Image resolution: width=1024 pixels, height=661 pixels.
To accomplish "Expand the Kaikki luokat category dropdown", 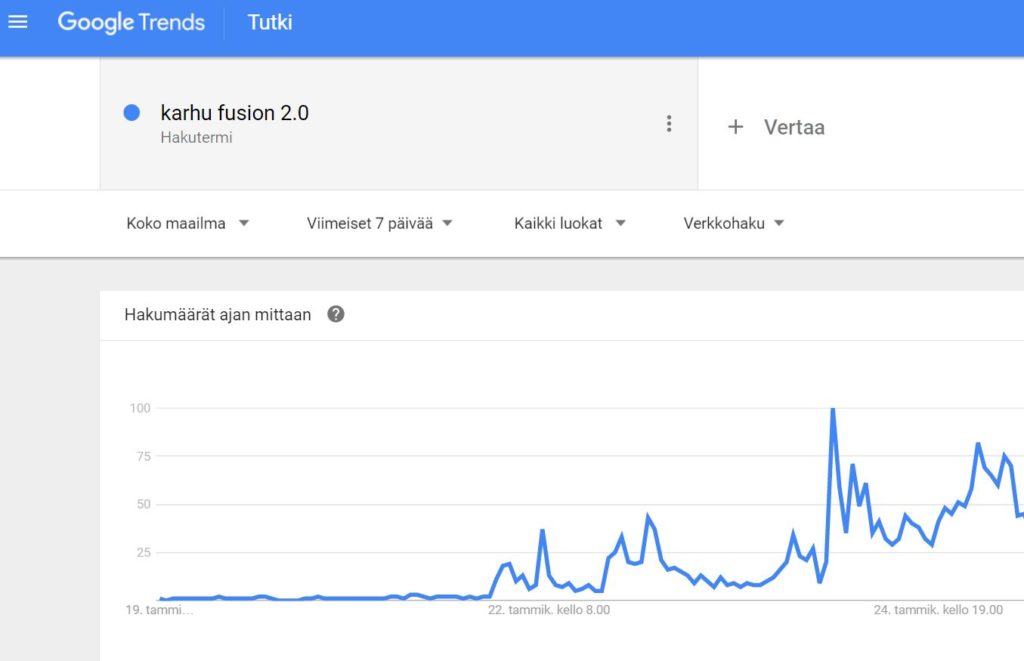I will tap(569, 223).
